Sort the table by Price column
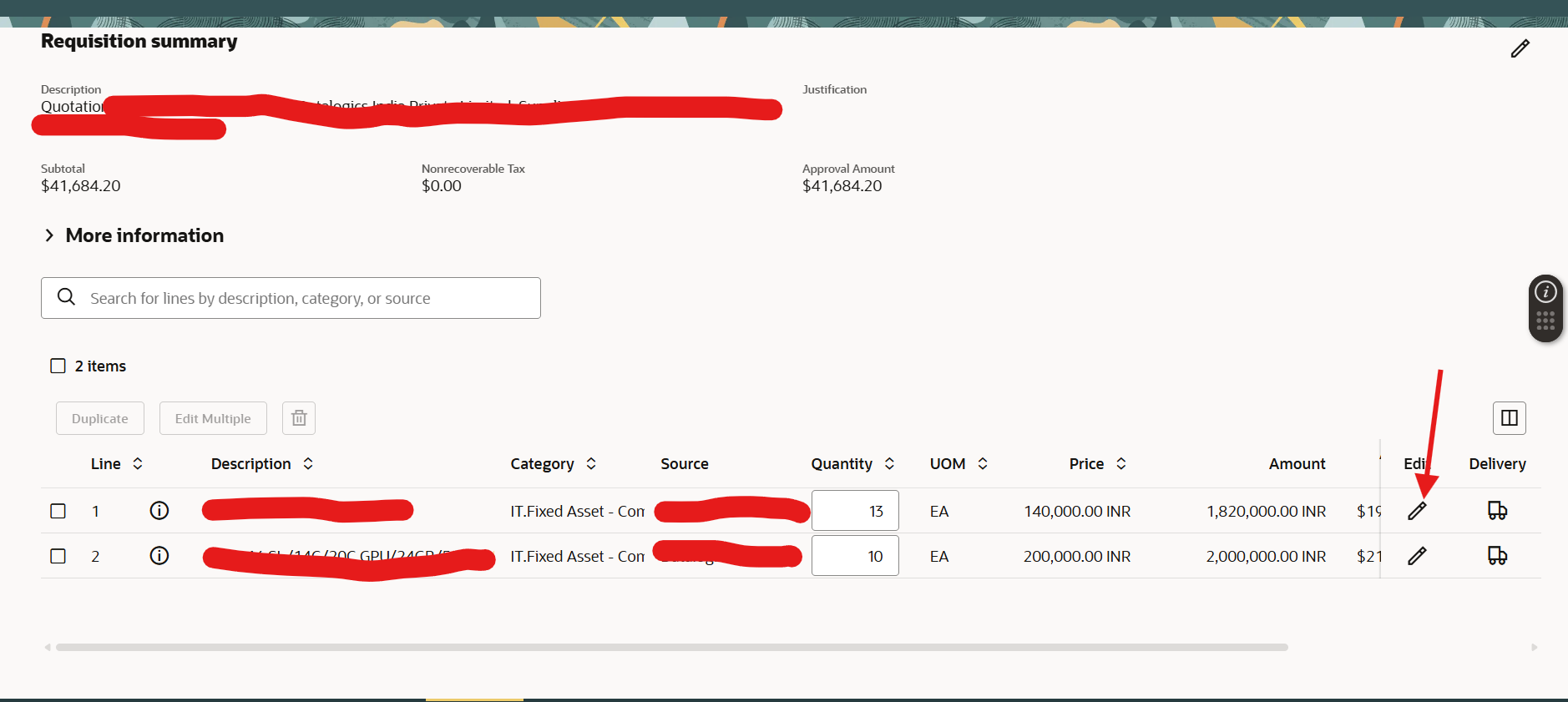This screenshot has width=1568, height=702. click(1121, 463)
